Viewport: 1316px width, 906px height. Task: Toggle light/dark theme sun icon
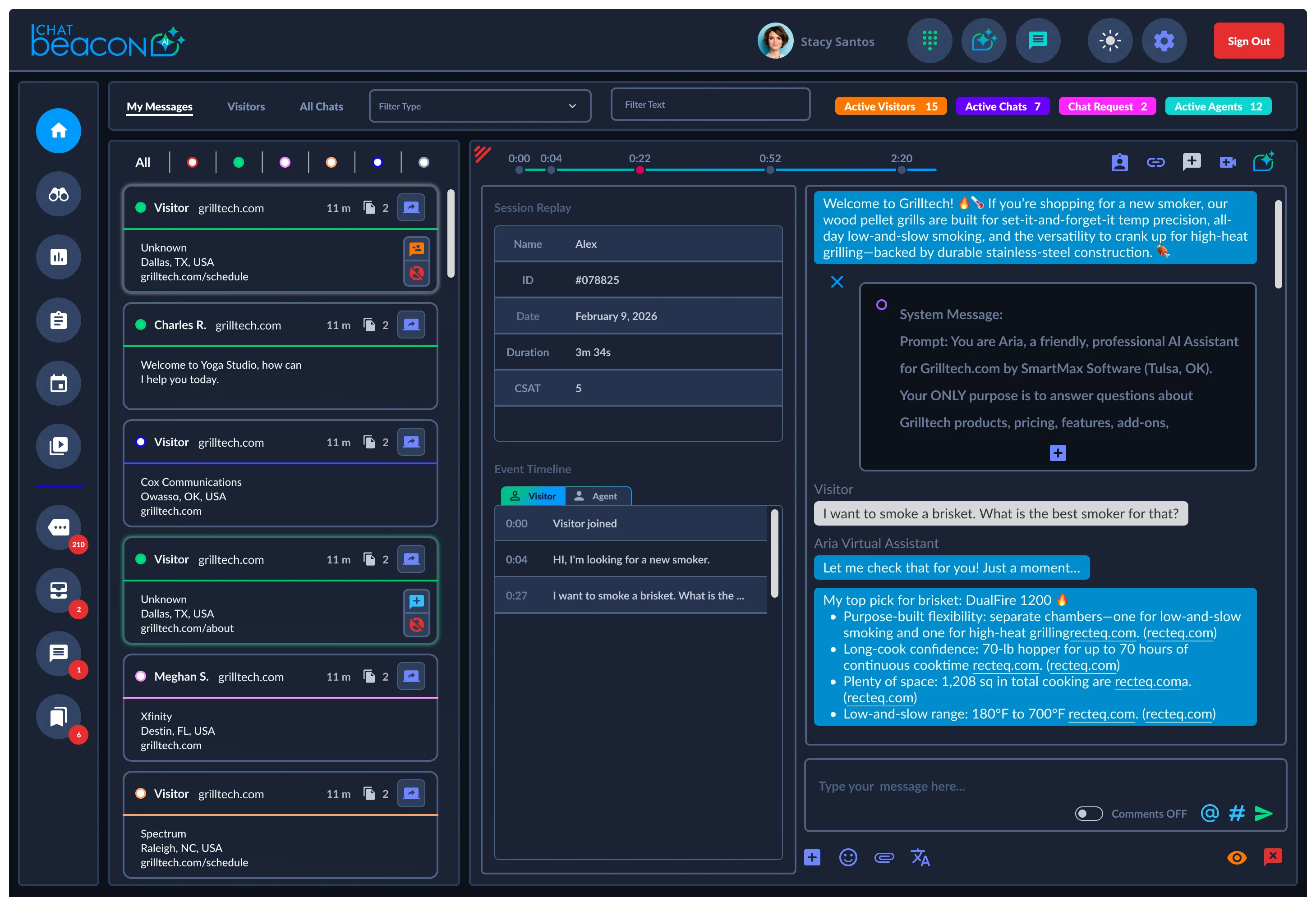1110,41
